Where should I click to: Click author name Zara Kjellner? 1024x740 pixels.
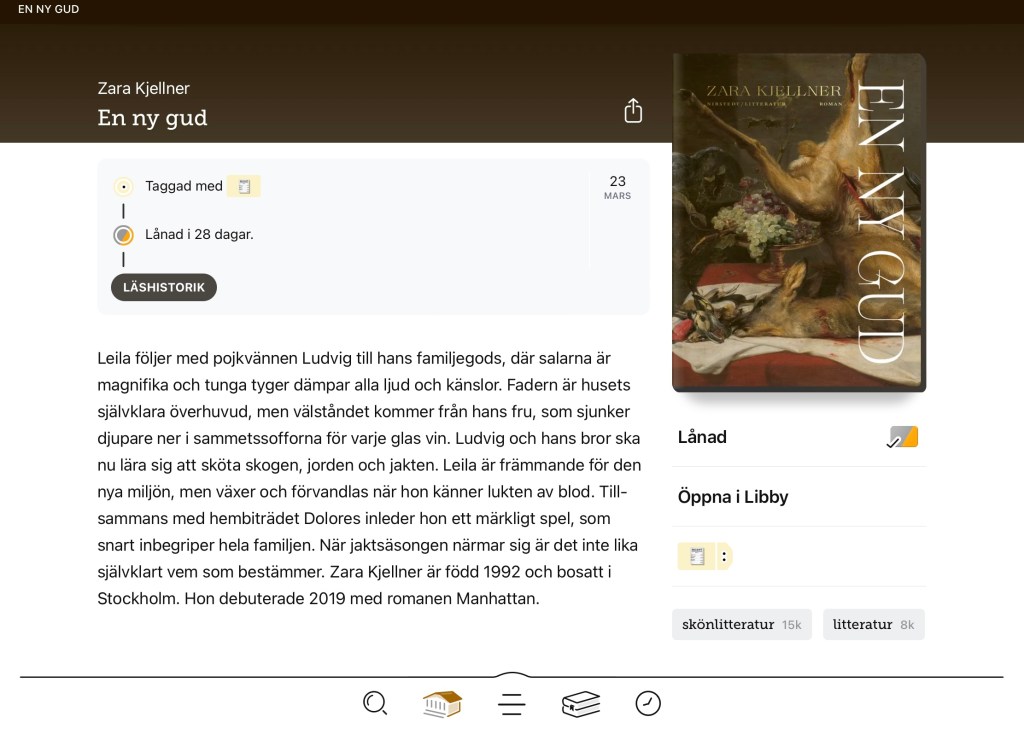(x=144, y=88)
